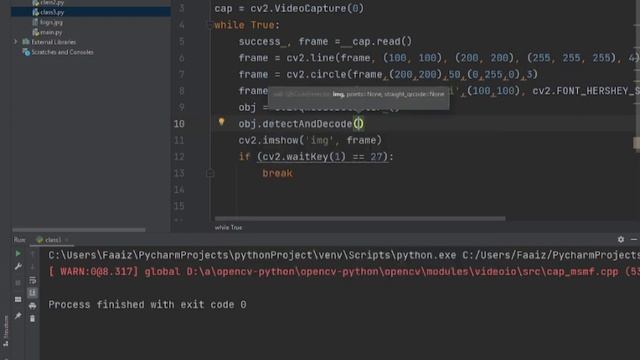Click the python.exe path in console
Image resolution: width=640 pixels, height=360 pixels.
pos(252,256)
